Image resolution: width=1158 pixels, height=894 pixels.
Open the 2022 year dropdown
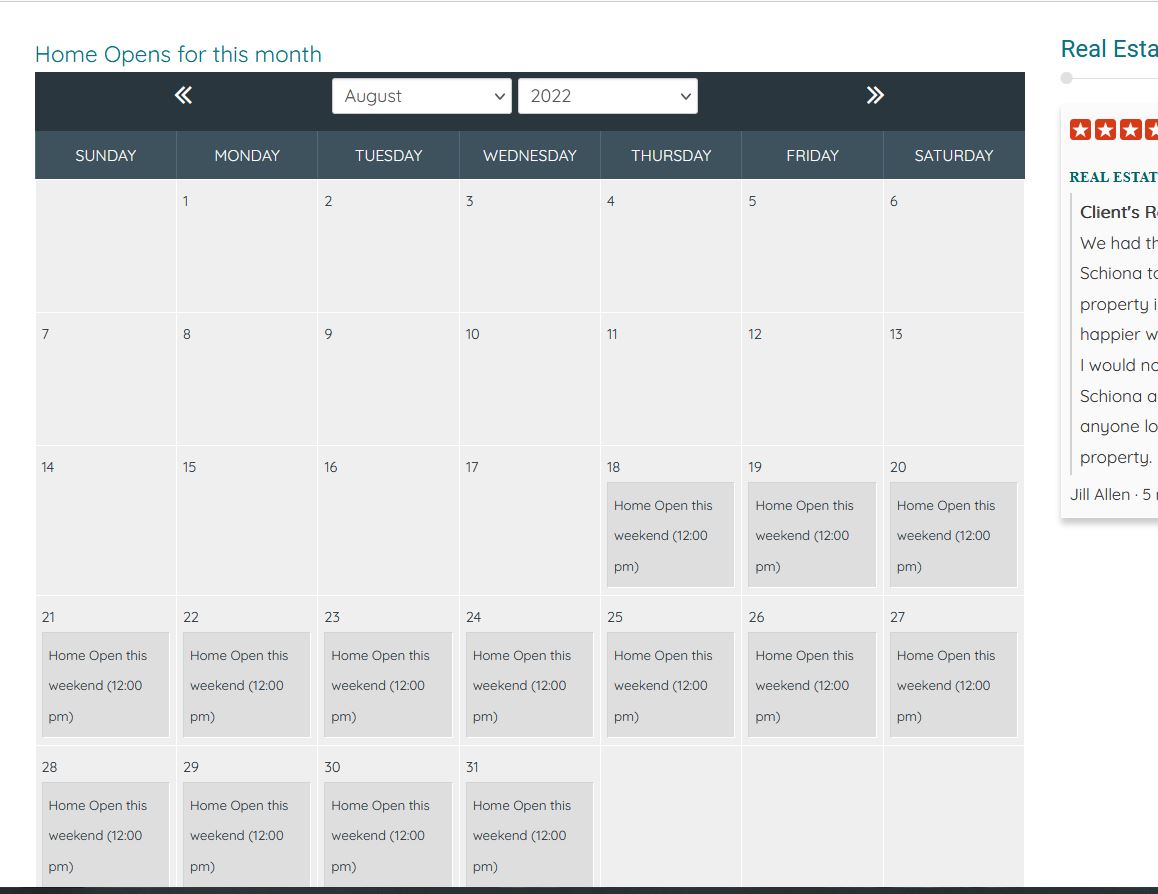[608, 96]
